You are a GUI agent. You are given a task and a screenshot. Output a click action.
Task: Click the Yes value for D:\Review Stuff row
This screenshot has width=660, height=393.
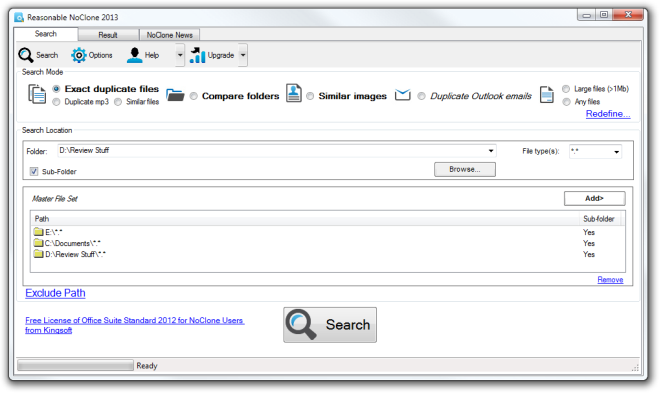click(589, 254)
